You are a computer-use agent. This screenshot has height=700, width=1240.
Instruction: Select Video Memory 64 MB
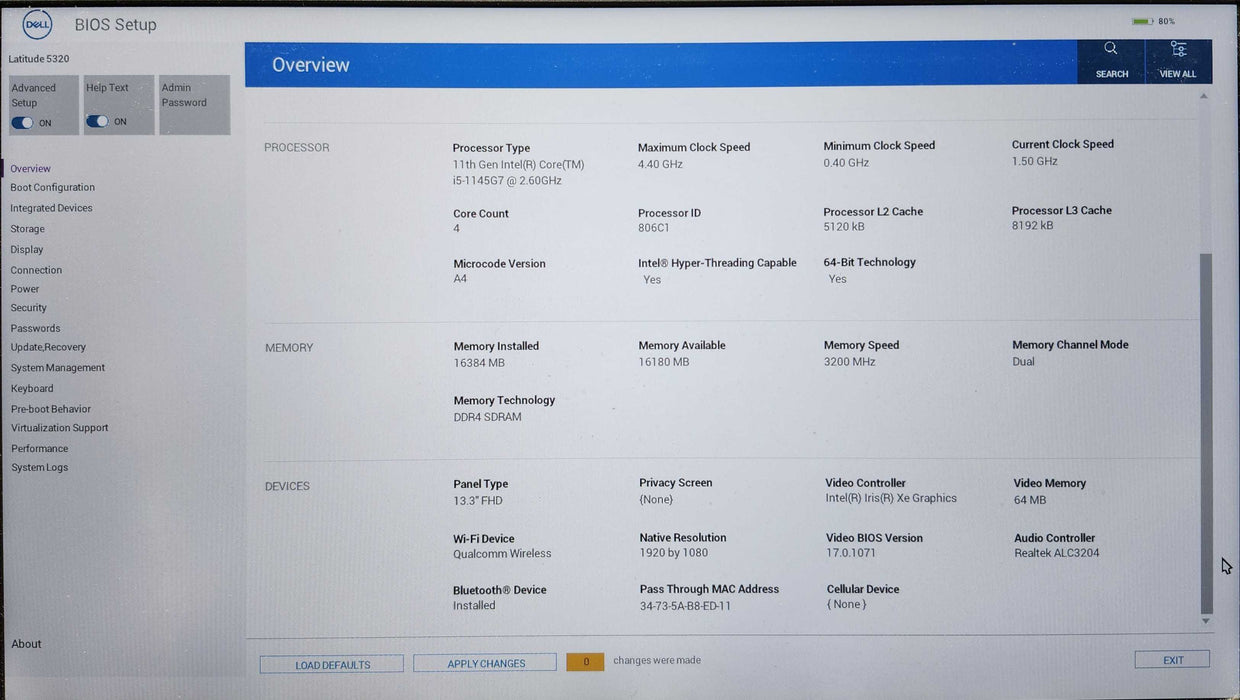[x=1030, y=500]
